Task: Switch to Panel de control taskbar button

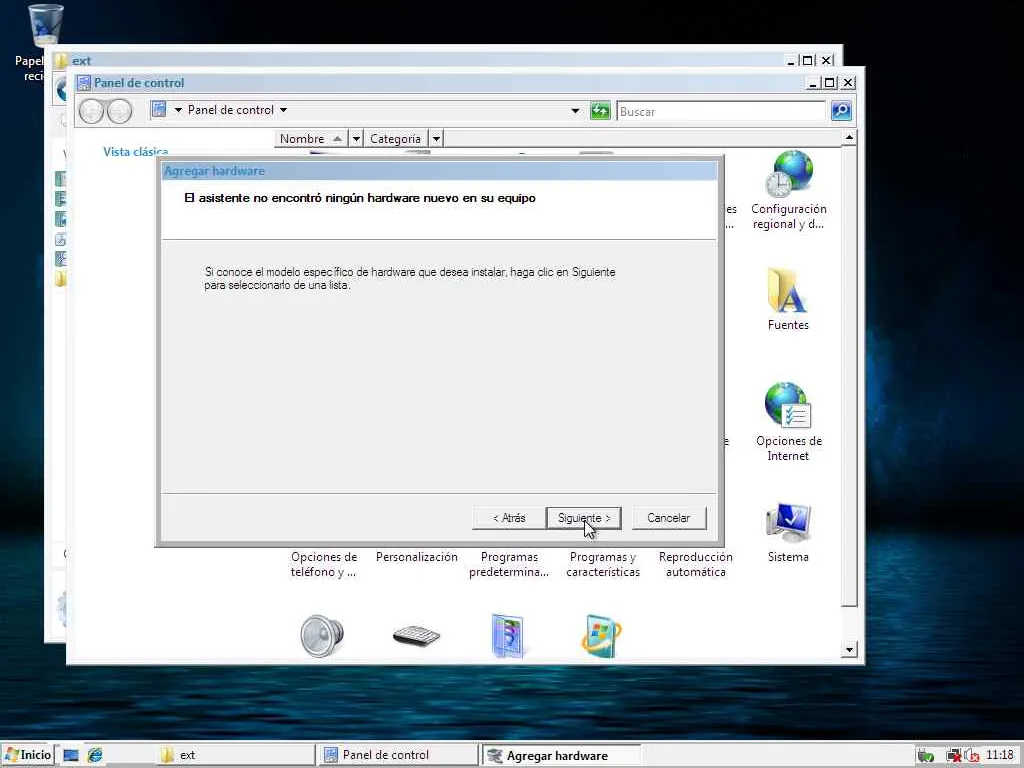Action: coord(398,755)
